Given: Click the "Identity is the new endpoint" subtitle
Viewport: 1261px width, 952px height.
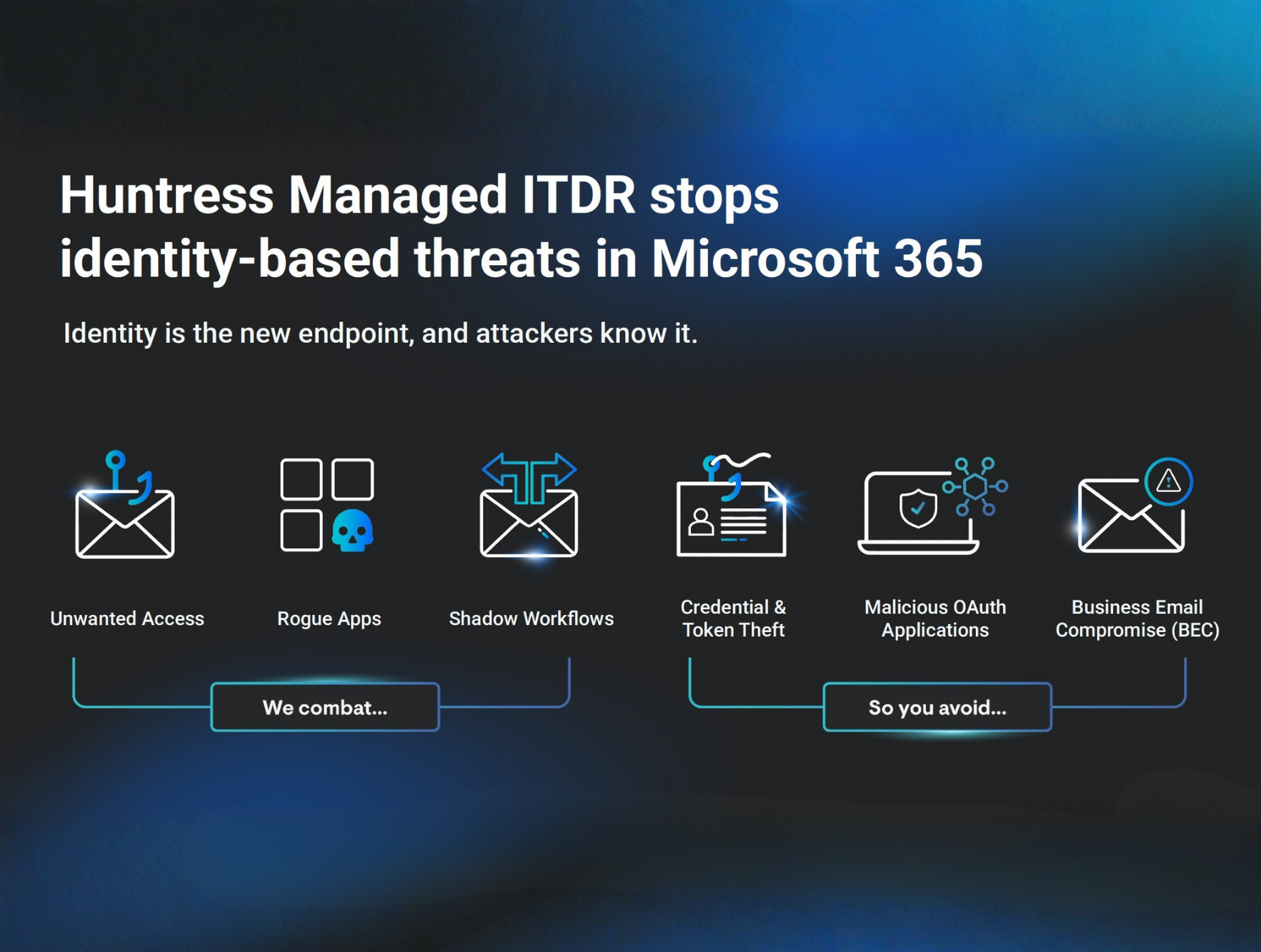Looking at the screenshot, I should (x=380, y=334).
